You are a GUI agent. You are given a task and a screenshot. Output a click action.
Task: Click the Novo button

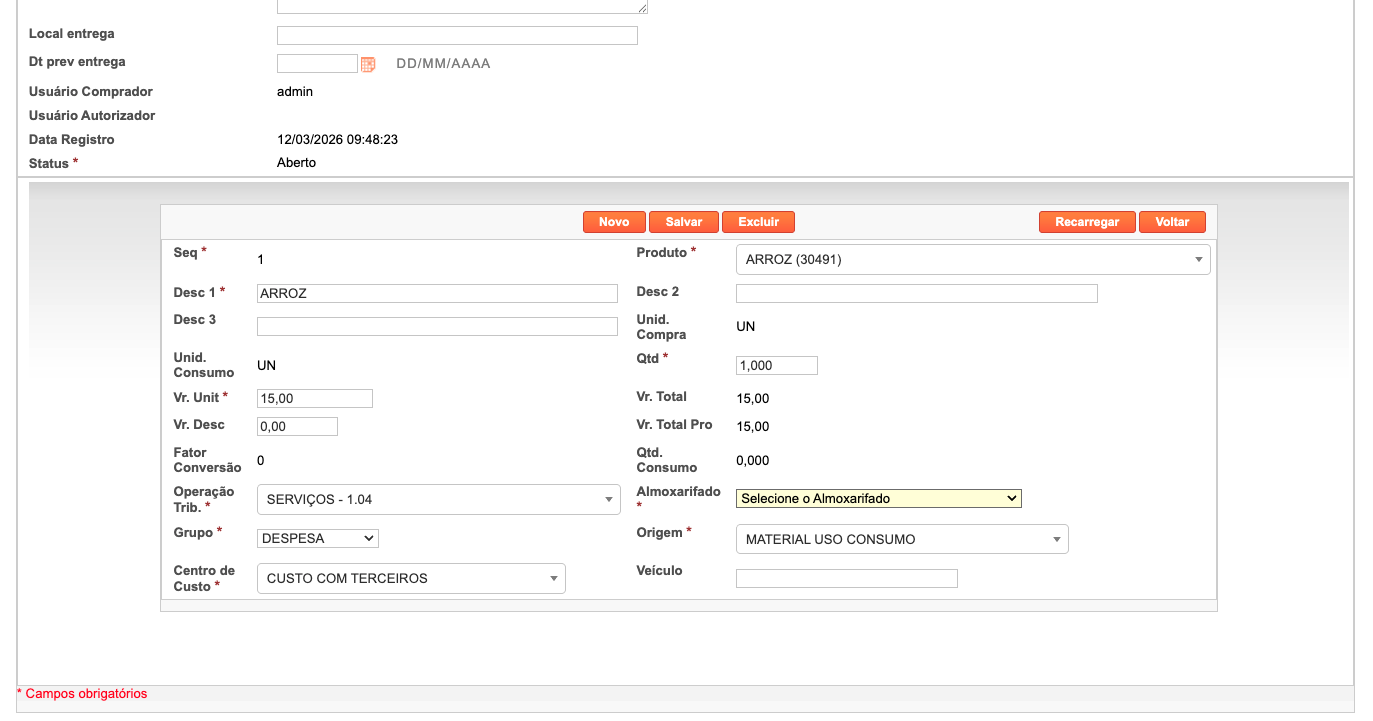click(x=614, y=222)
